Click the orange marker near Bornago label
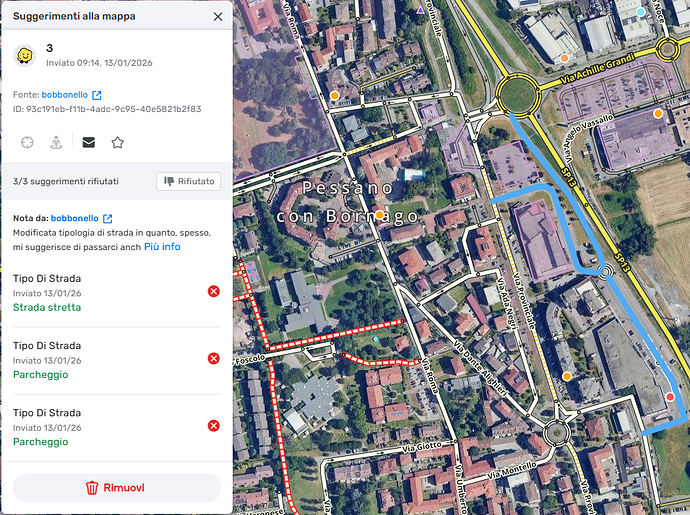This screenshot has height=515, width=690. pyautogui.click(x=379, y=215)
